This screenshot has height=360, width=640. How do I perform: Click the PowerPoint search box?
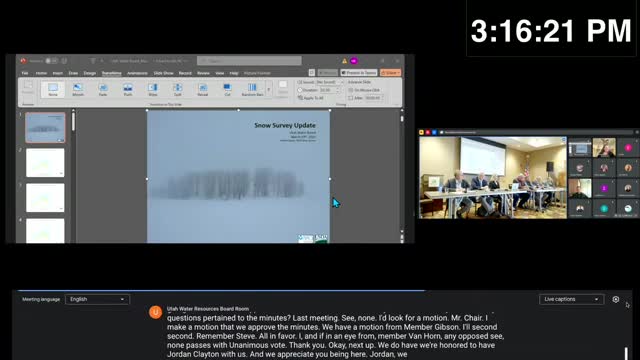click(x=249, y=61)
